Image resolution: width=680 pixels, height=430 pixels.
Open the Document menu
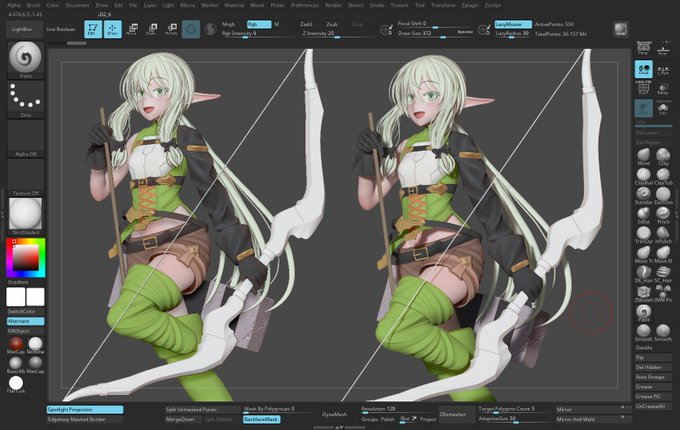77,5
